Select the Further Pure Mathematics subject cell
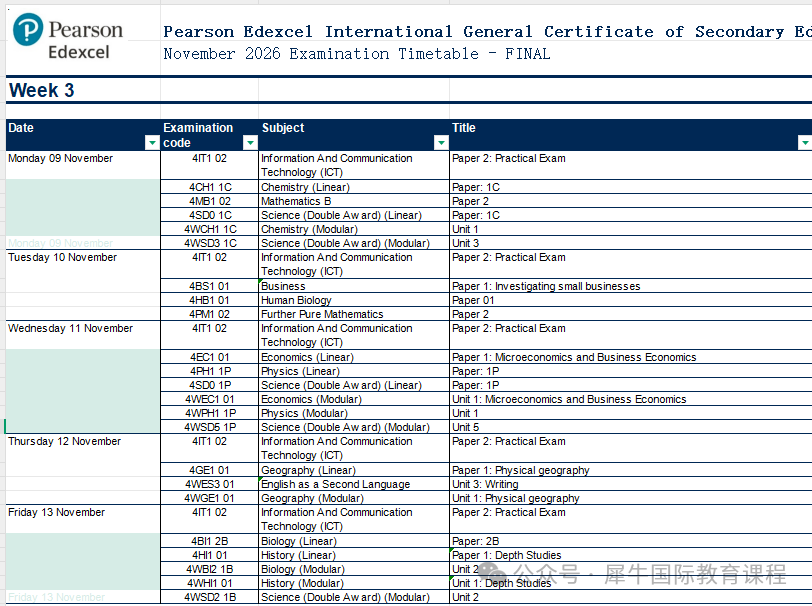Image resolution: width=812 pixels, height=606 pixels. tap(354, 314)
